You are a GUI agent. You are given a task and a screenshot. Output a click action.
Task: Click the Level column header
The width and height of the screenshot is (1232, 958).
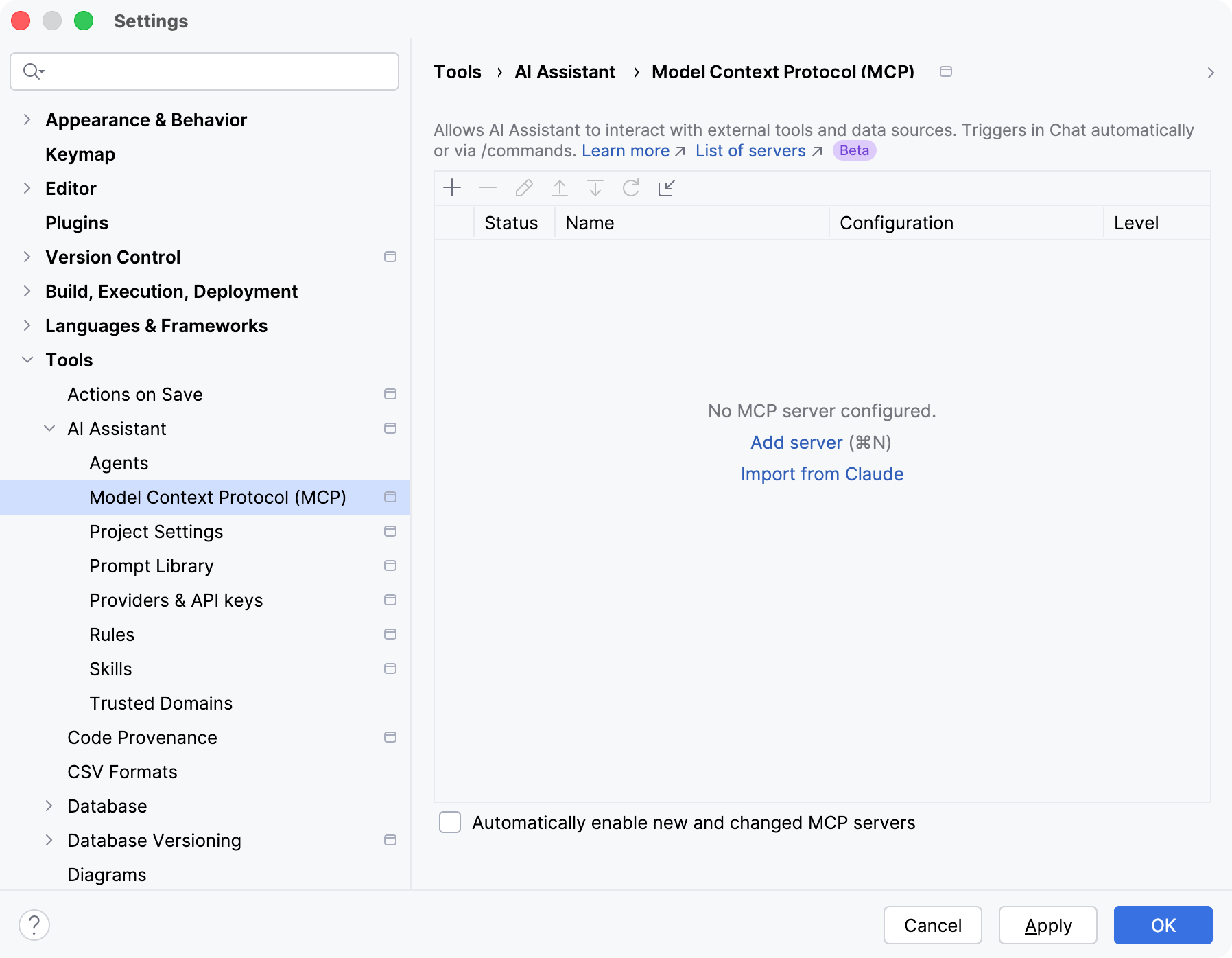coord(1157,223)
